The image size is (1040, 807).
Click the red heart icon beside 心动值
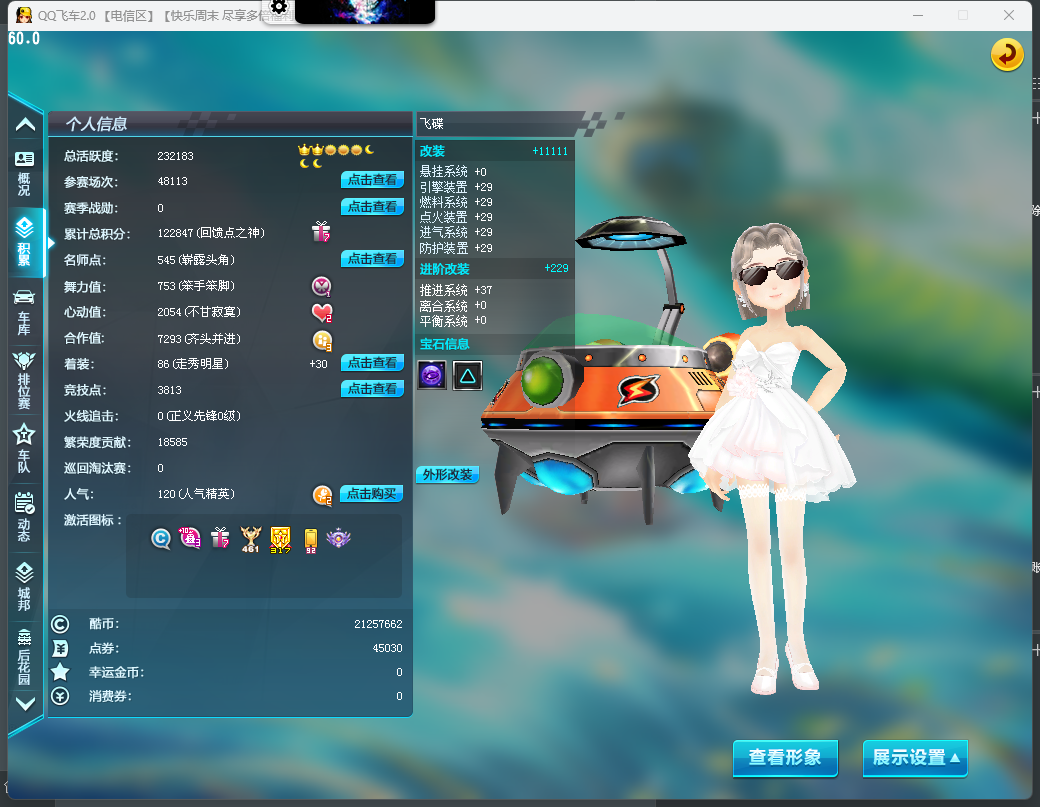(x=322, y=312)
